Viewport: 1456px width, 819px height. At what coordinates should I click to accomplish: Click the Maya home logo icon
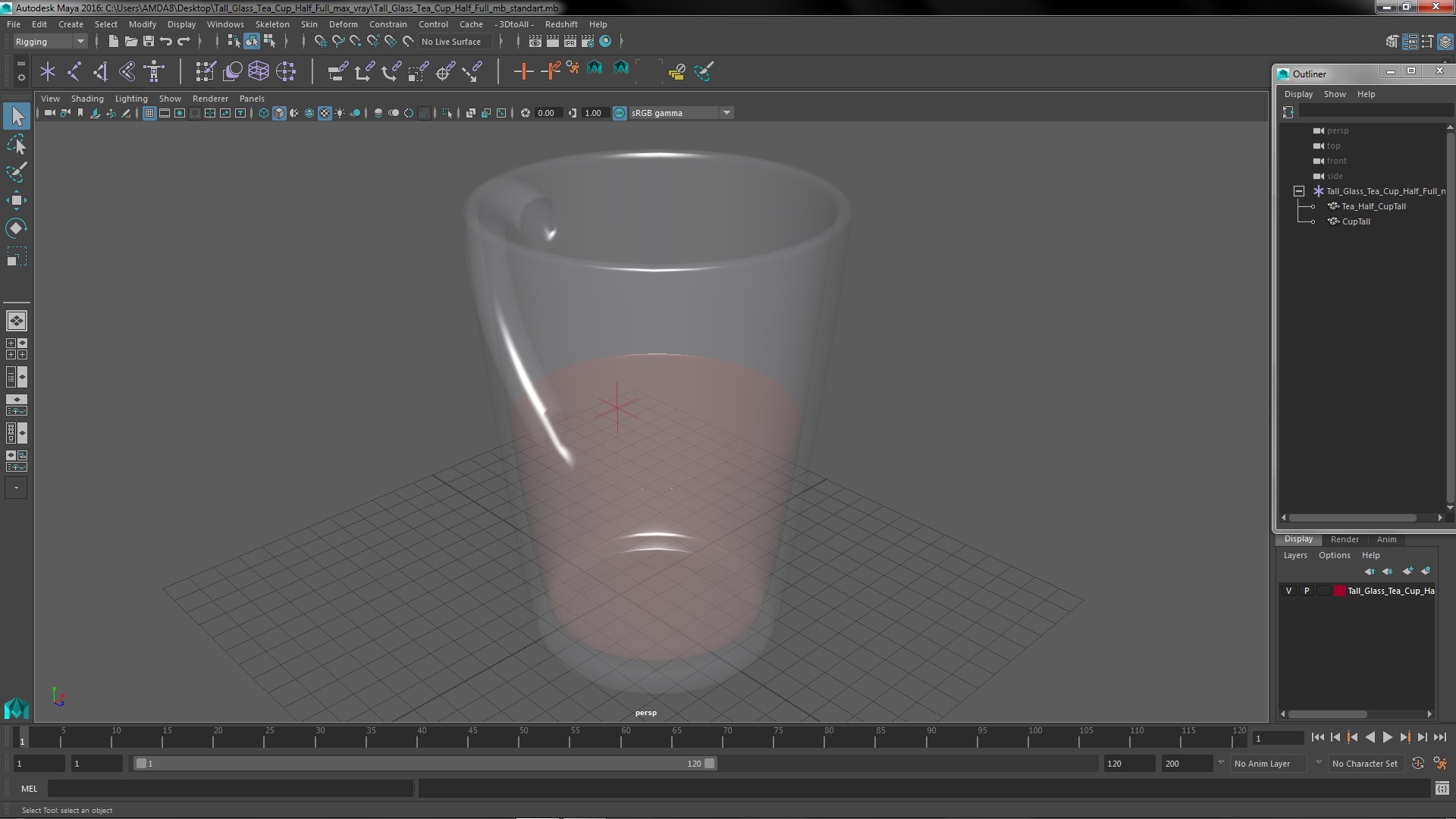point(17,708)
